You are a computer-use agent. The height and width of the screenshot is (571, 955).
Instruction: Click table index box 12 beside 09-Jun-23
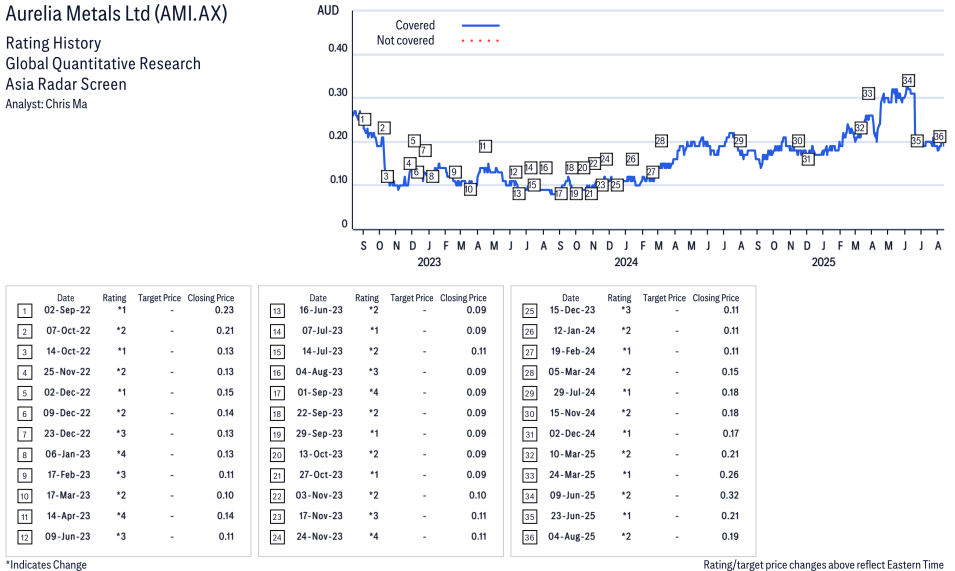24,538
